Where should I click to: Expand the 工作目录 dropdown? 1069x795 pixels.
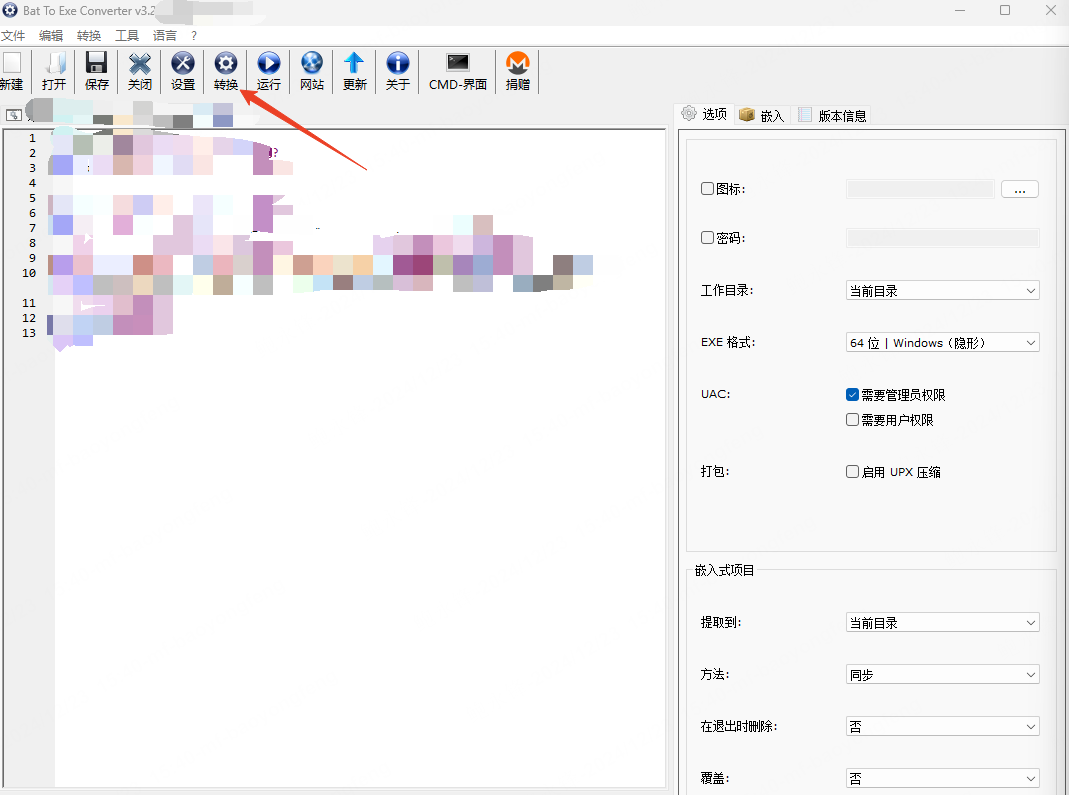pos(943,290)
